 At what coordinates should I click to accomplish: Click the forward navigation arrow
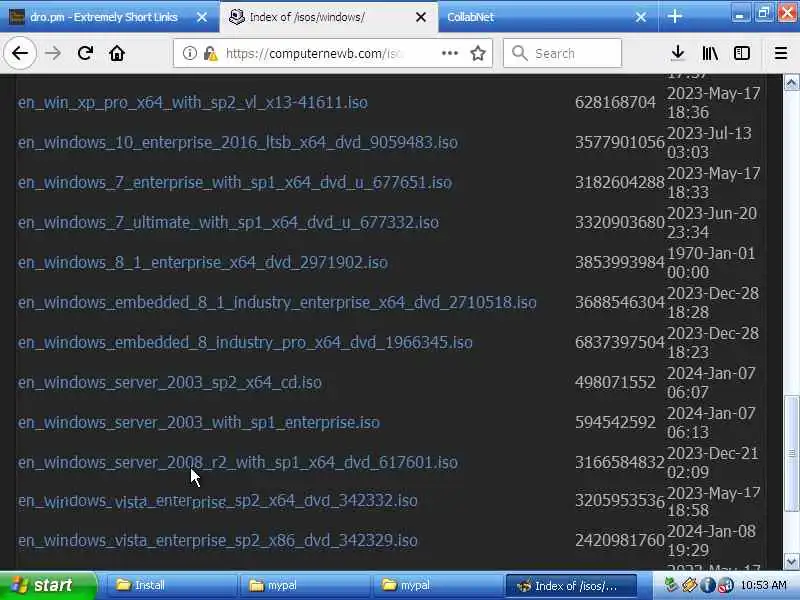(x=53, y=53)
